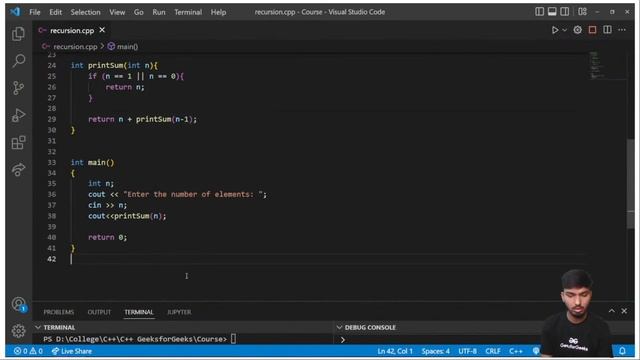Viewport: 640px width, 360px height.
Task: Open the Accounts menu icon
Action: [18, 304]
